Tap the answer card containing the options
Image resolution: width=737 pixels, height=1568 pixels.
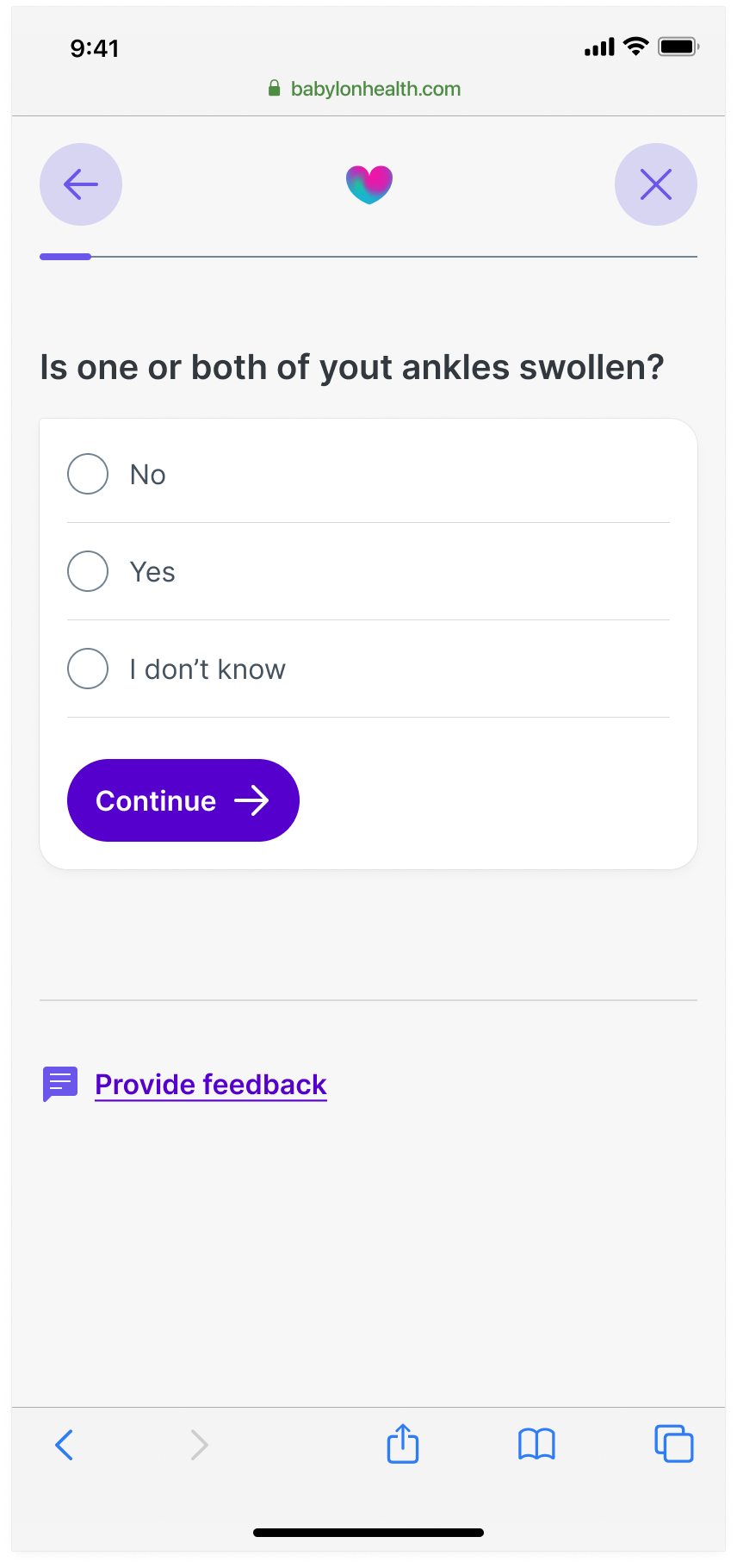[x=368, y=642]
